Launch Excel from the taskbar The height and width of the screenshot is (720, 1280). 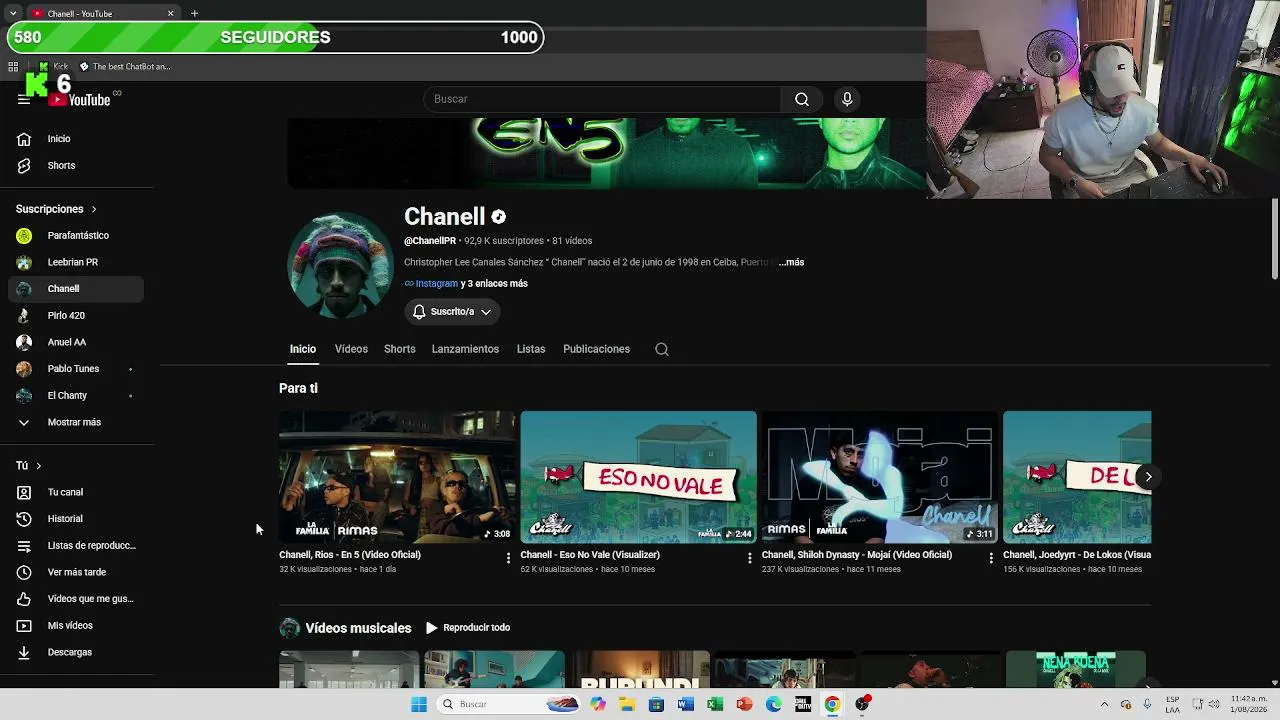715,704
